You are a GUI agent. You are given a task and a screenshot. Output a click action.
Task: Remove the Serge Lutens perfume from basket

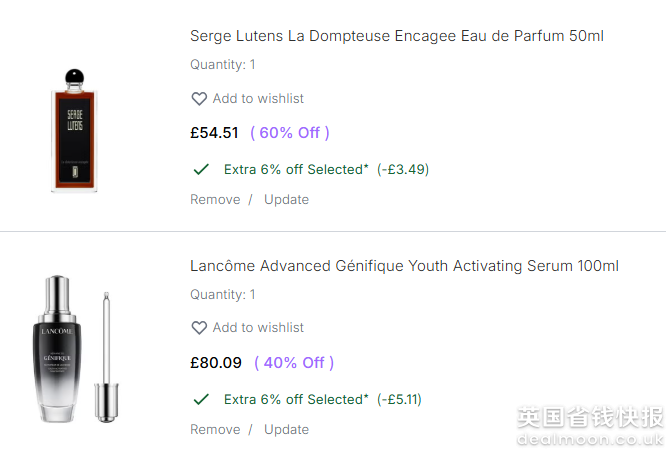pyautogui.click(x=215, y=199)
